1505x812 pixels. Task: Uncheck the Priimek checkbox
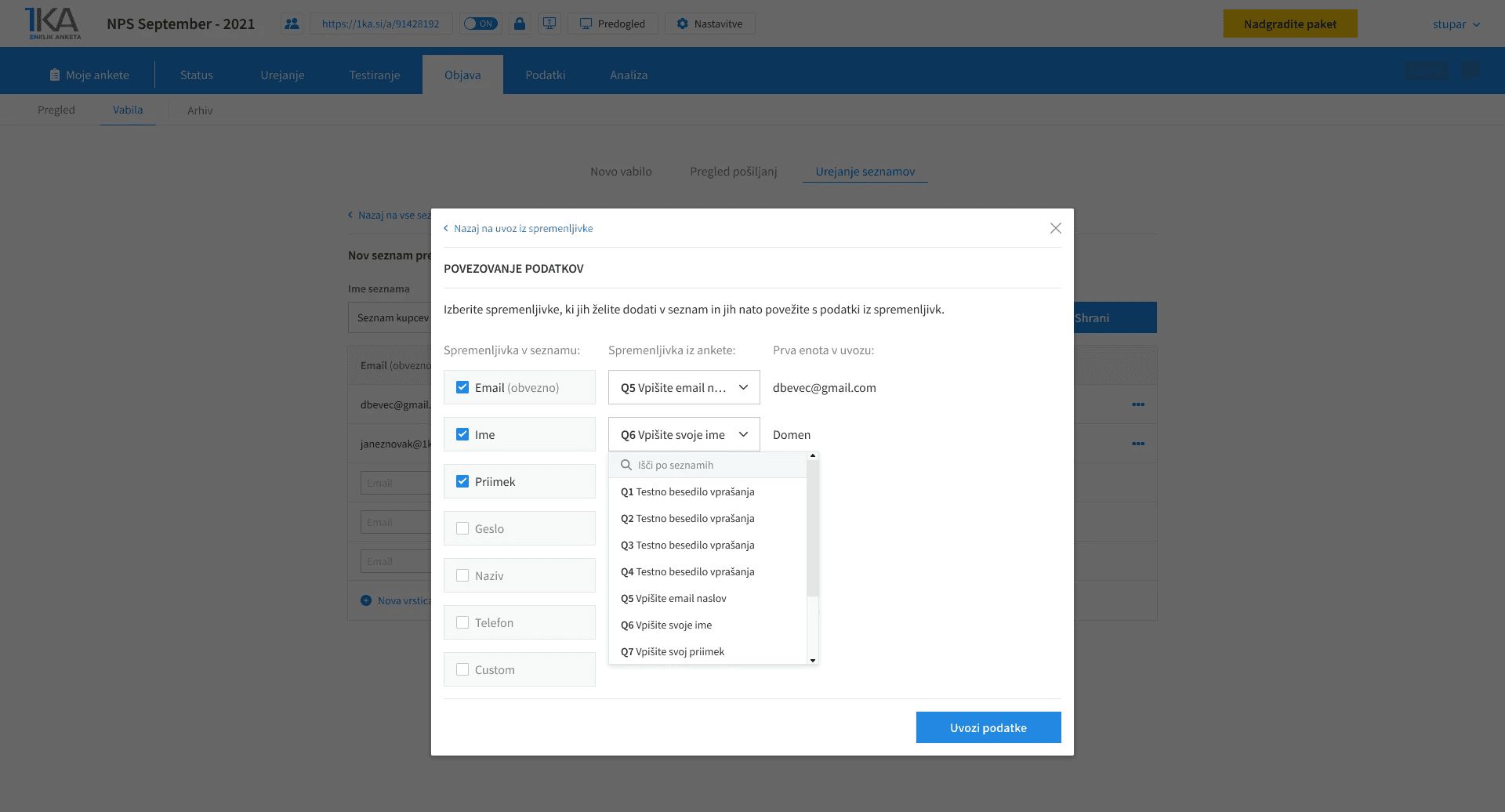point(462,480)
